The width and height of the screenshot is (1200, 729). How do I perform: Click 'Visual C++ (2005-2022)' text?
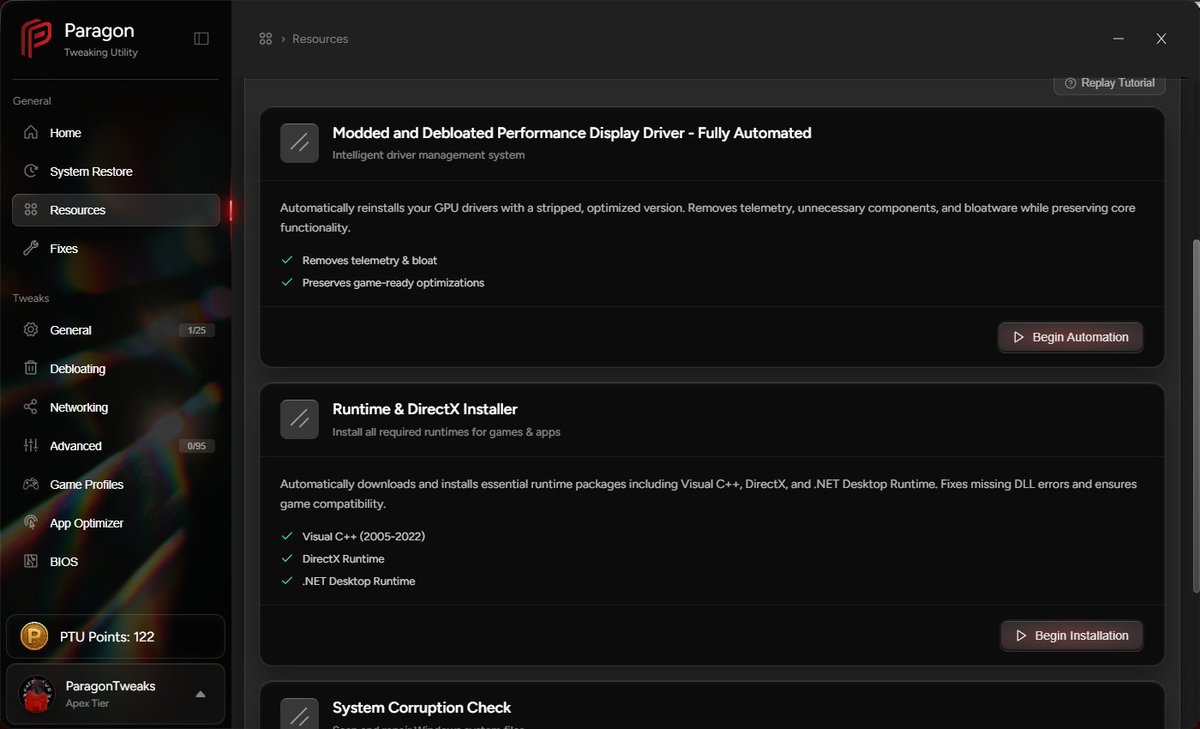[364, 536]
